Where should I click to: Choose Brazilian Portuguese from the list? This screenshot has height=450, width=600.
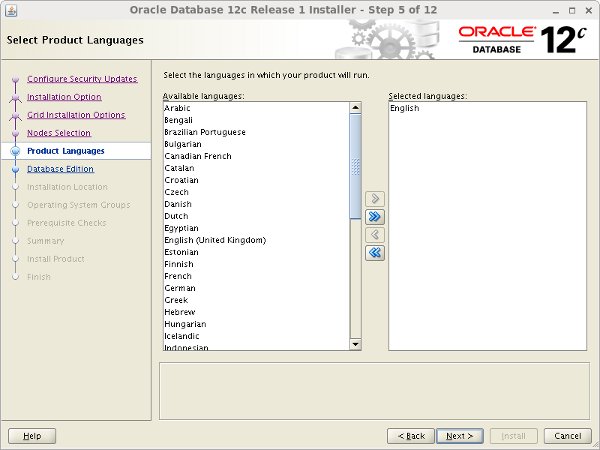256,132
